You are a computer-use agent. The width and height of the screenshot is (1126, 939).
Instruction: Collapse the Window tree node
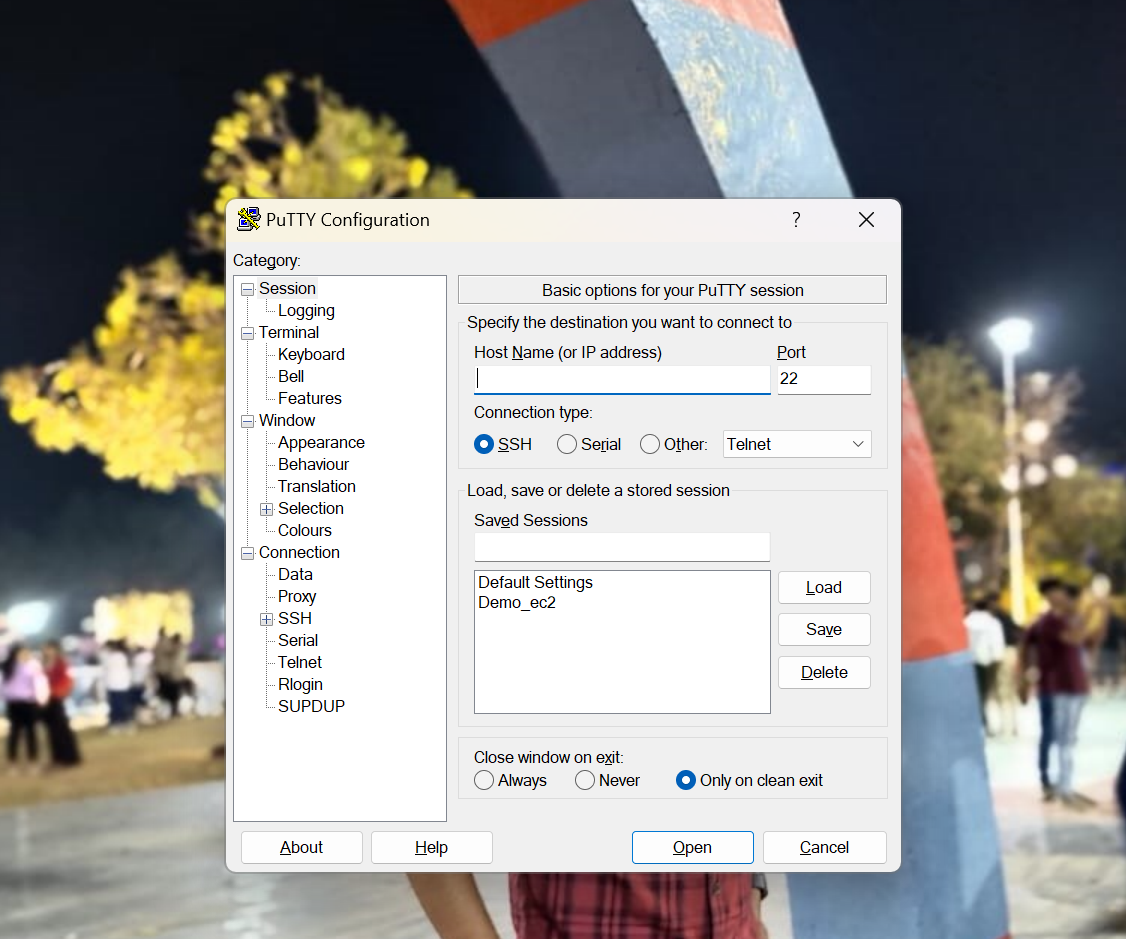pyautogui.click(x=248, y=421)
